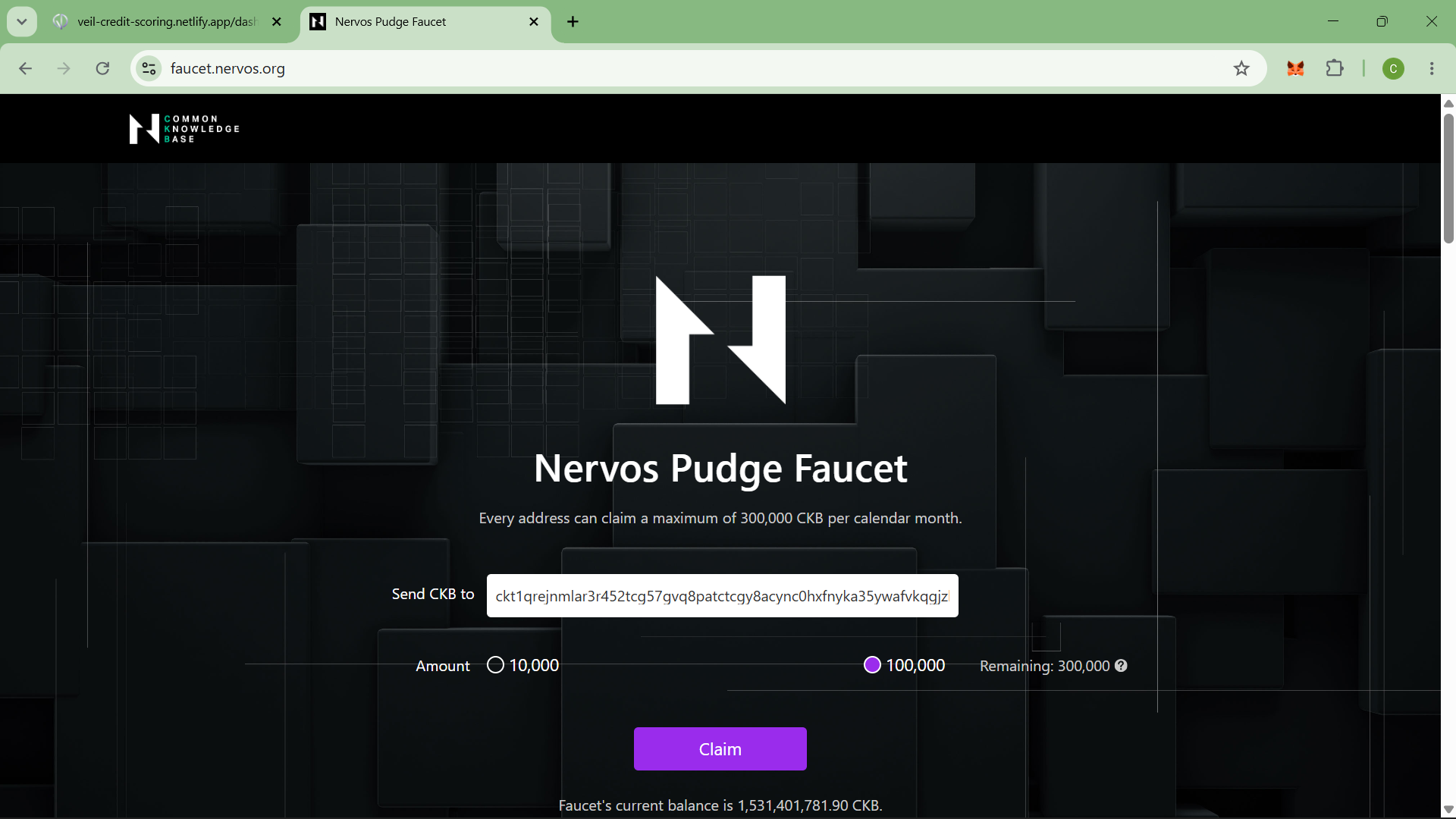Viewport: 1456px width, 819px height.
Task: Click the large Nervos N logo
Action: 720,340
